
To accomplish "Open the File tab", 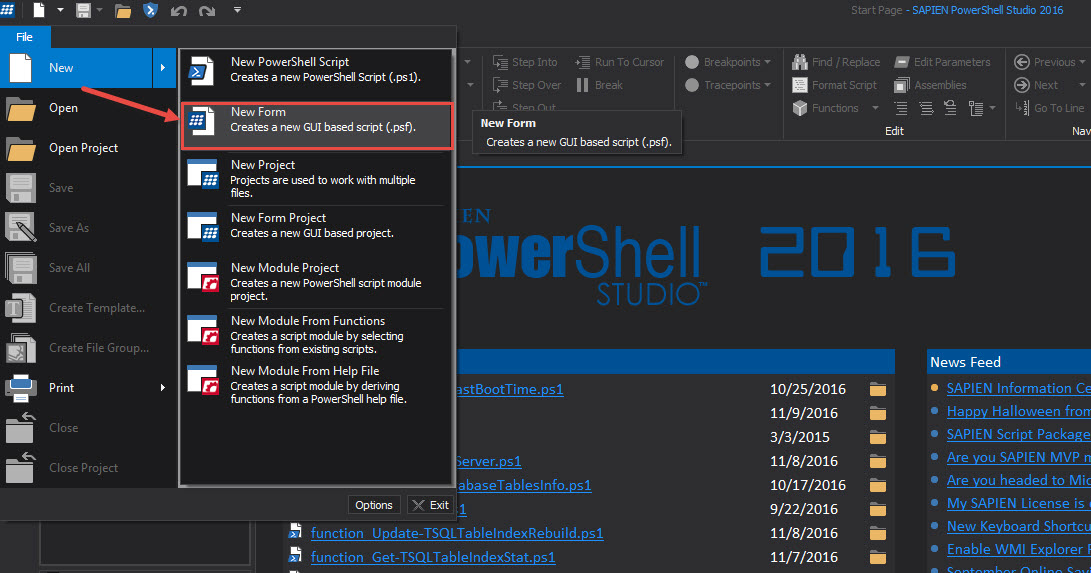I will [24, 37].
